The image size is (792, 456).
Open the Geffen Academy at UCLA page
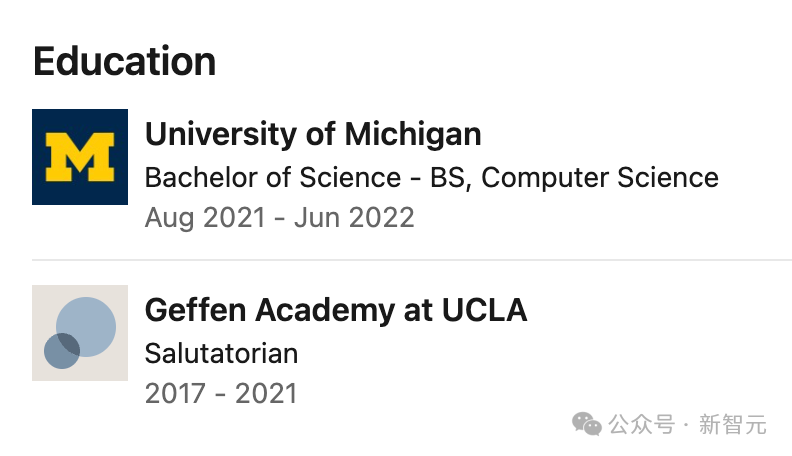pyautogui.click(x=335, y=310)
